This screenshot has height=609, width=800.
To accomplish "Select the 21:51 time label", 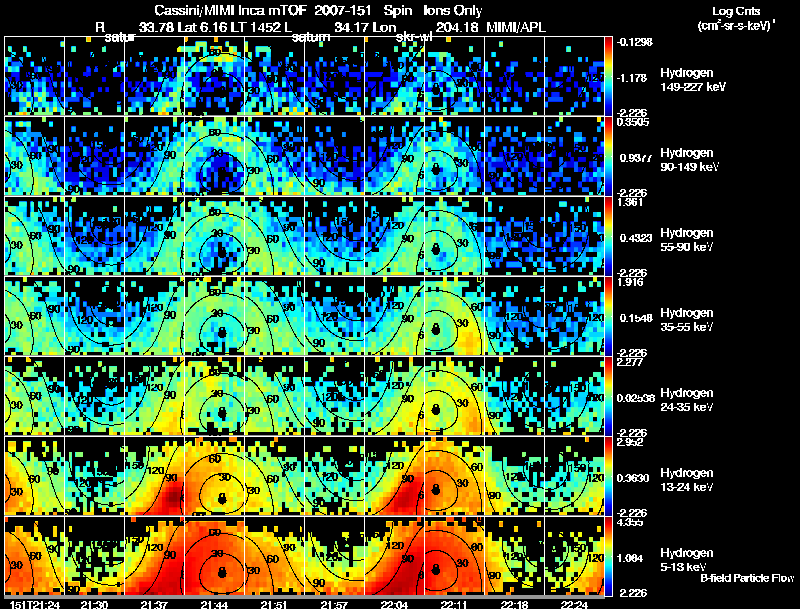I will tap(274, 604).
